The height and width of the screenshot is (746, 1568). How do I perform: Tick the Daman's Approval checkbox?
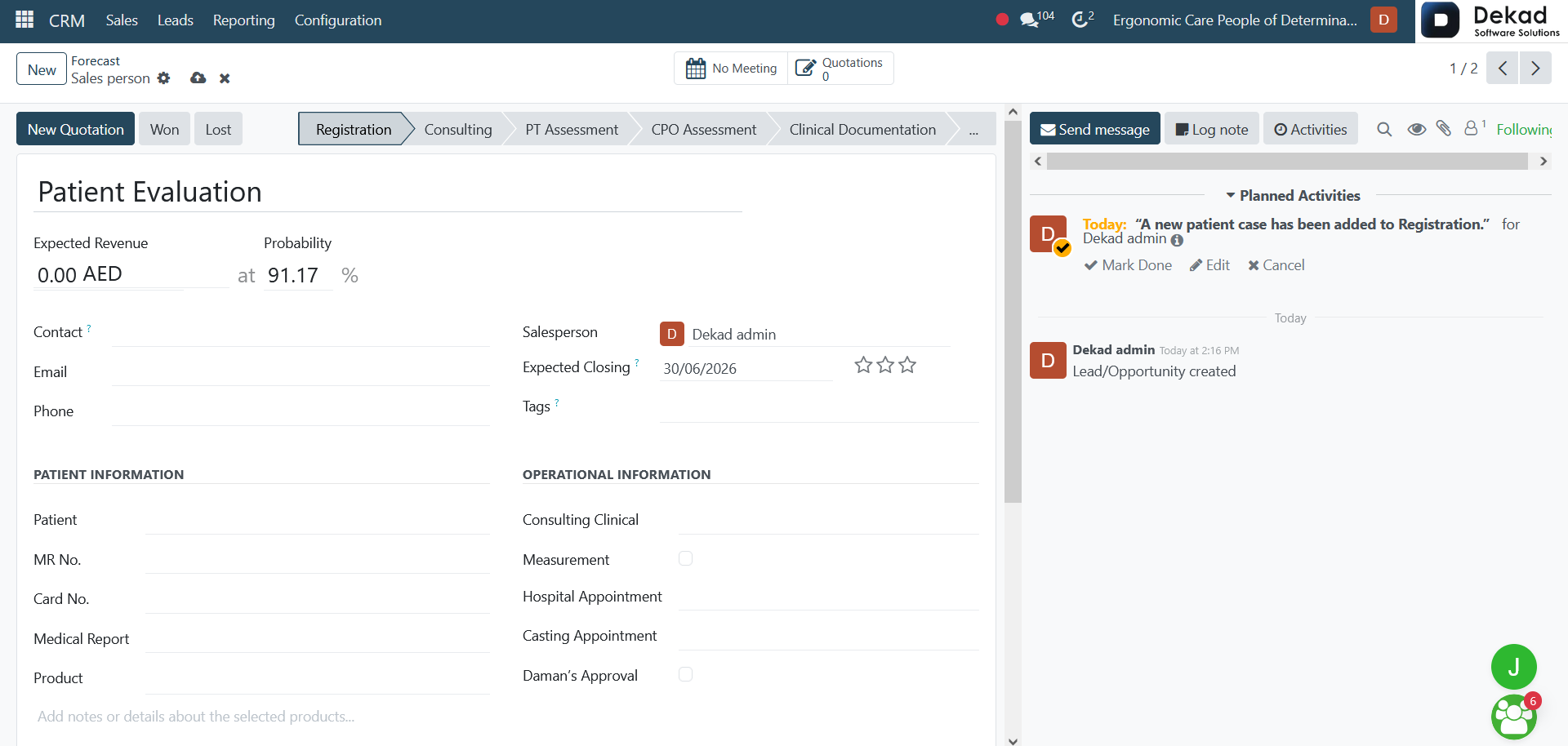pos(686,674)
